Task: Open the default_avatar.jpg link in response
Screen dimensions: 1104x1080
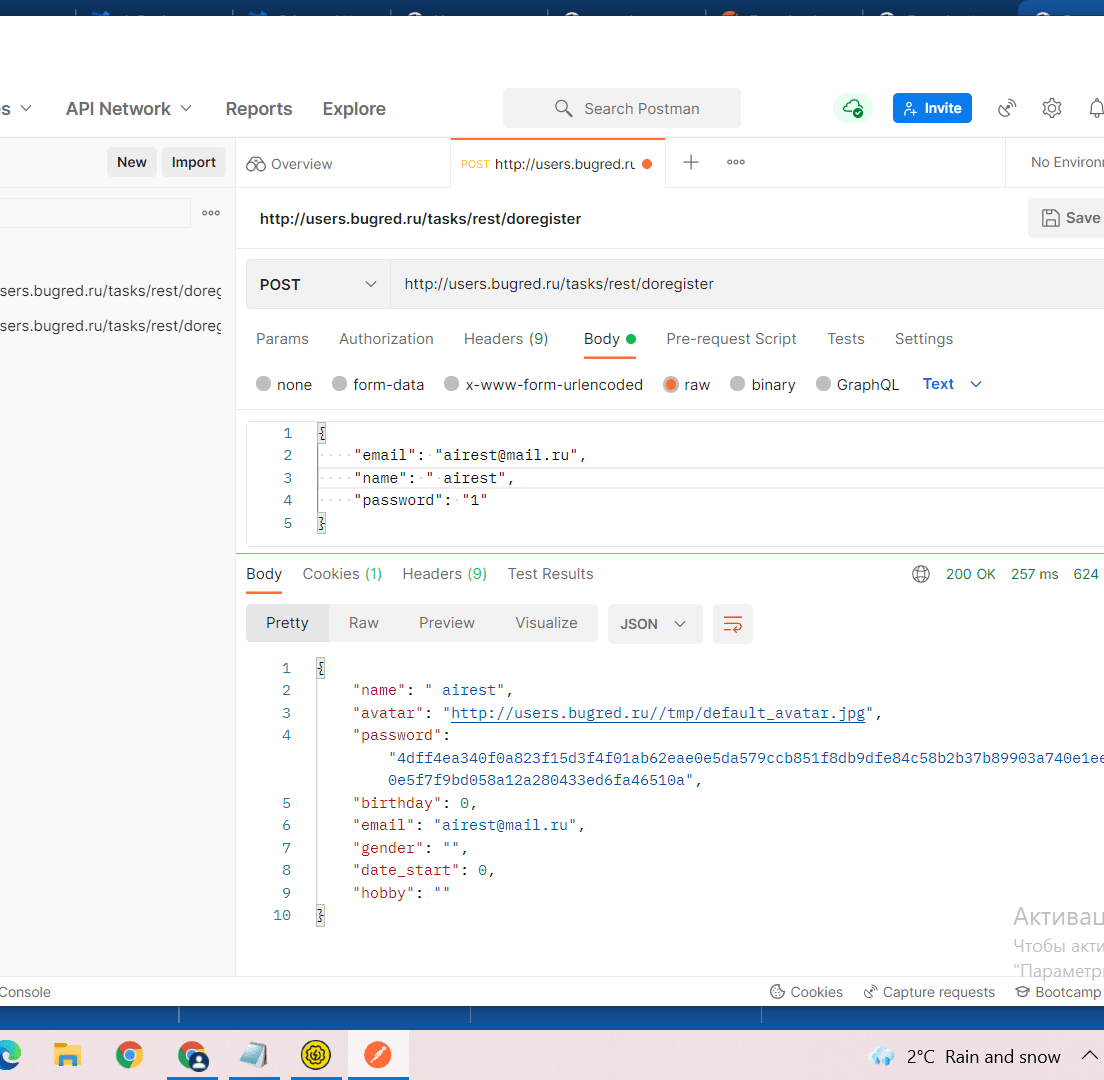Action: (x=658, y=713)
